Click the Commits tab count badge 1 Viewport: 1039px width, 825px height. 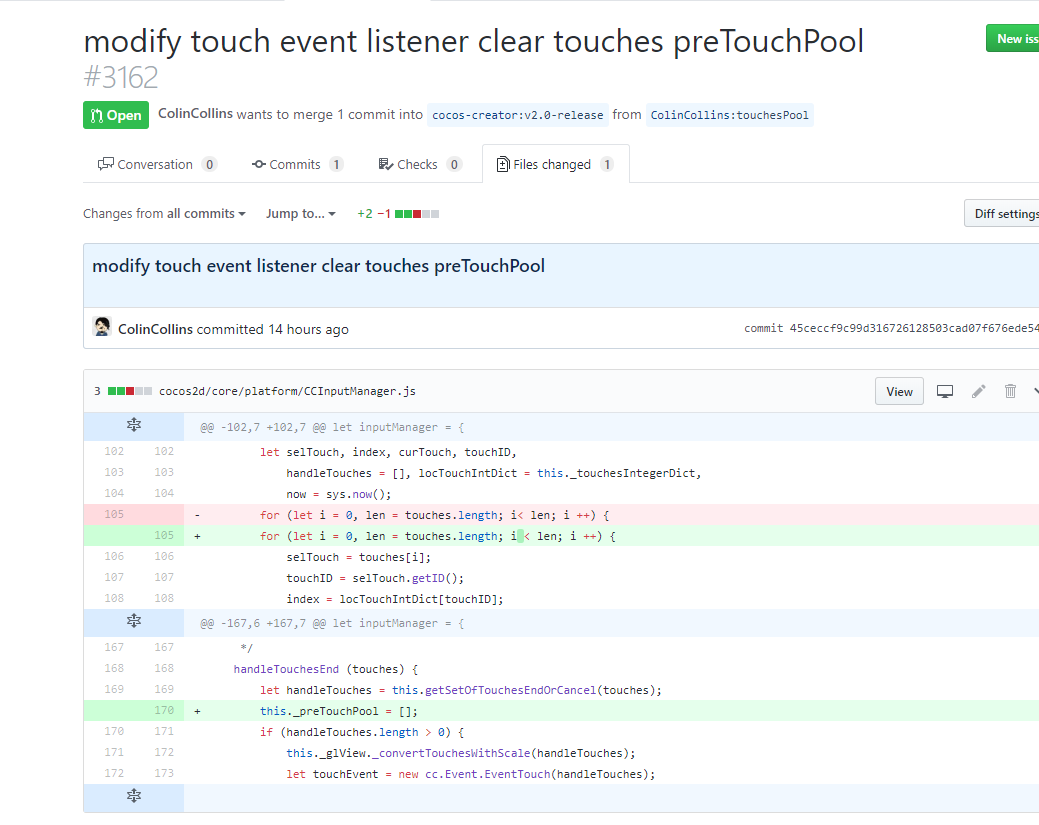point(336,164)
